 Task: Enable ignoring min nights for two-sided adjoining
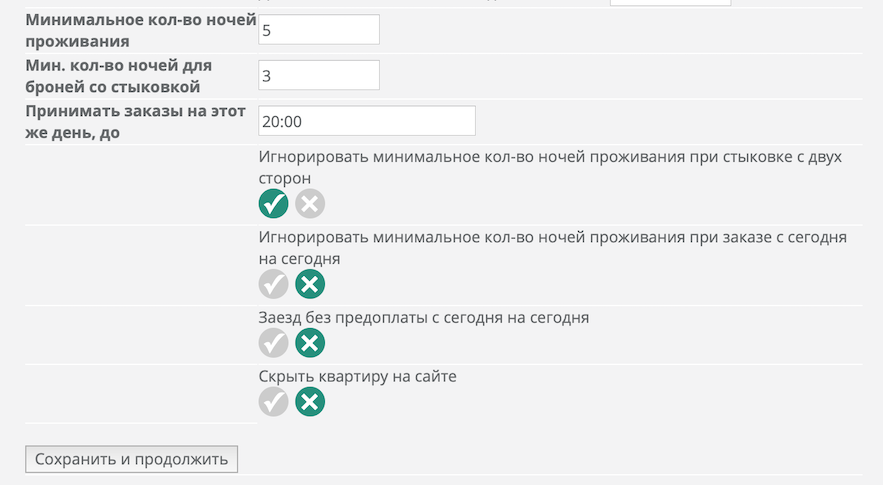point(274,203)
